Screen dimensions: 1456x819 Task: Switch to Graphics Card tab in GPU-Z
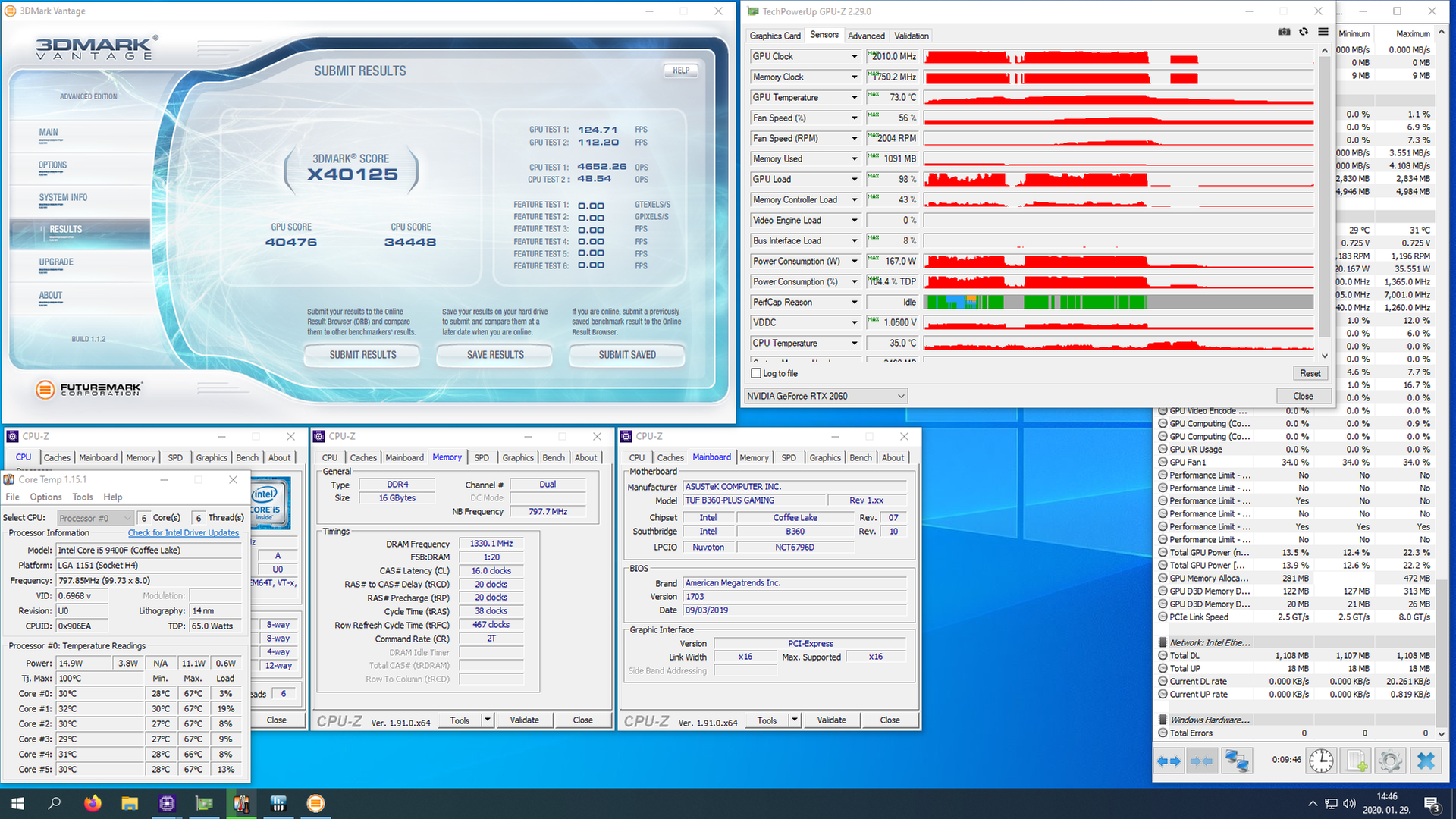pos(774,36)
